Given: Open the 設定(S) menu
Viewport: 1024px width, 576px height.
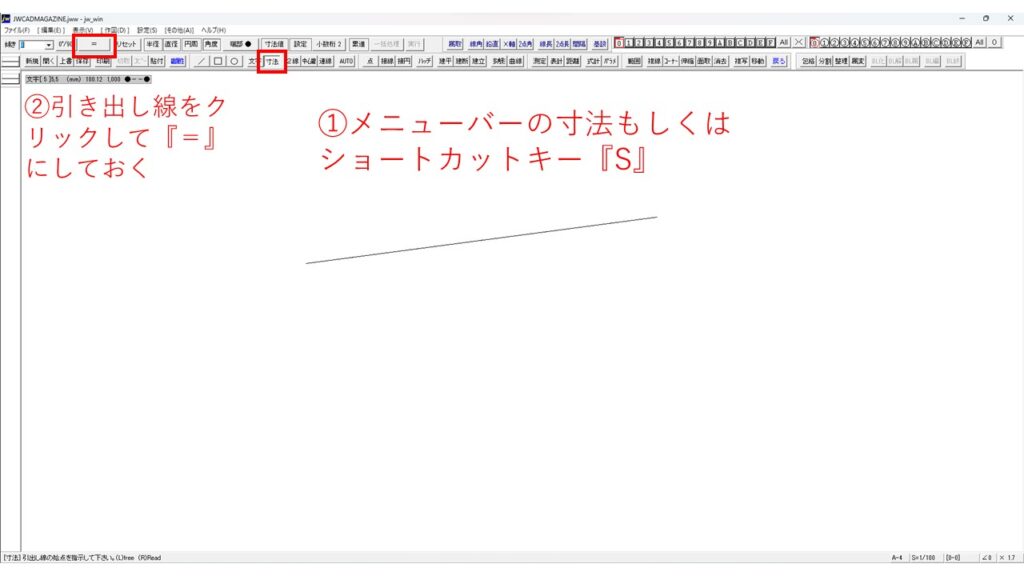Looking at the screenshot, I should click(x=147, y=30).
